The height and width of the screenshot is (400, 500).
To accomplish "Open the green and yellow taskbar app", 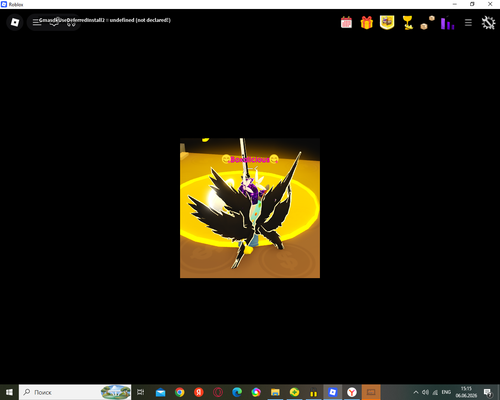I will click(294, 392).
